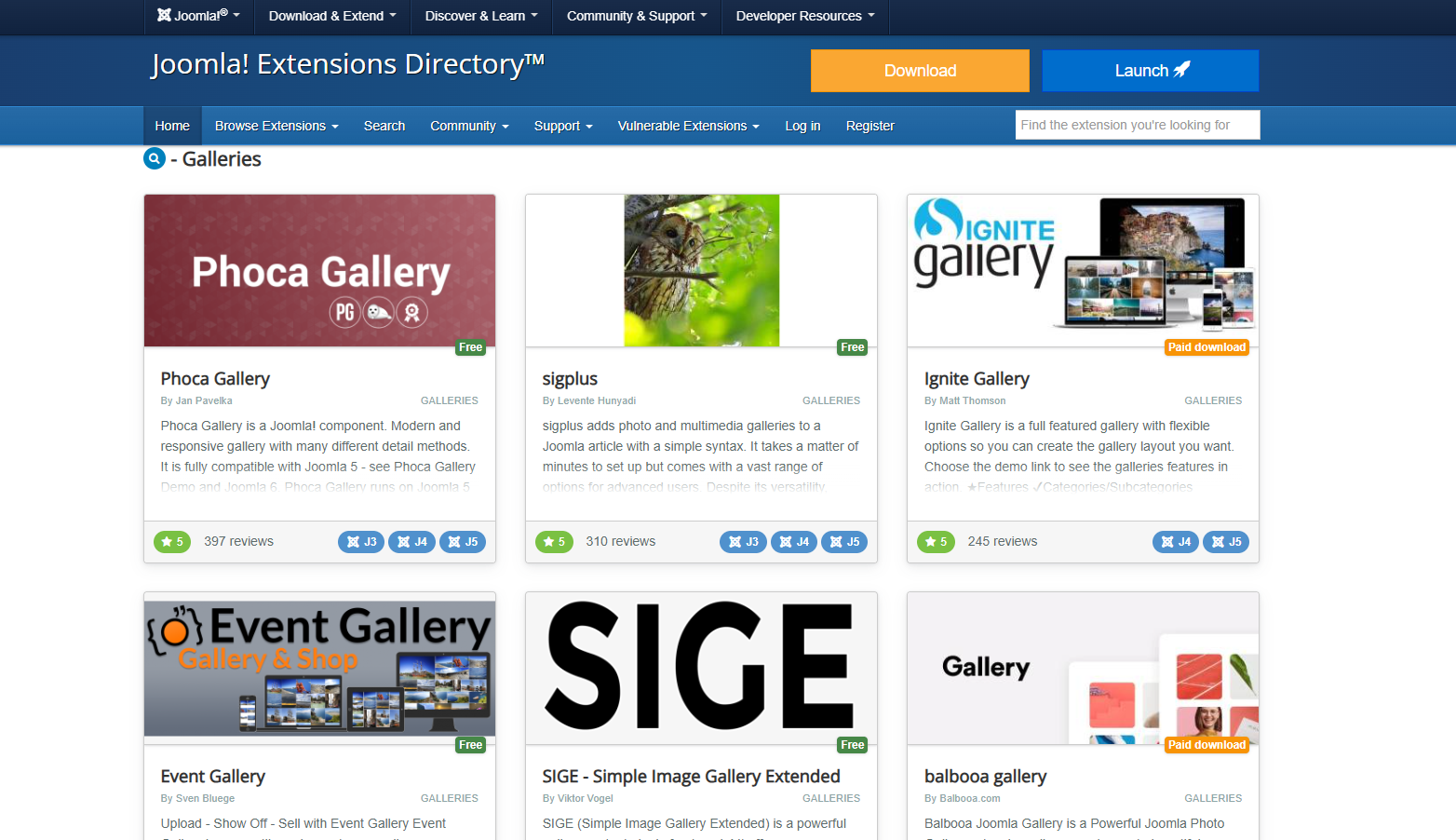Screen dimensions: 1456x840
Task: Click the 5-star rating badge on Ignite Gallery
Action: 936,542
